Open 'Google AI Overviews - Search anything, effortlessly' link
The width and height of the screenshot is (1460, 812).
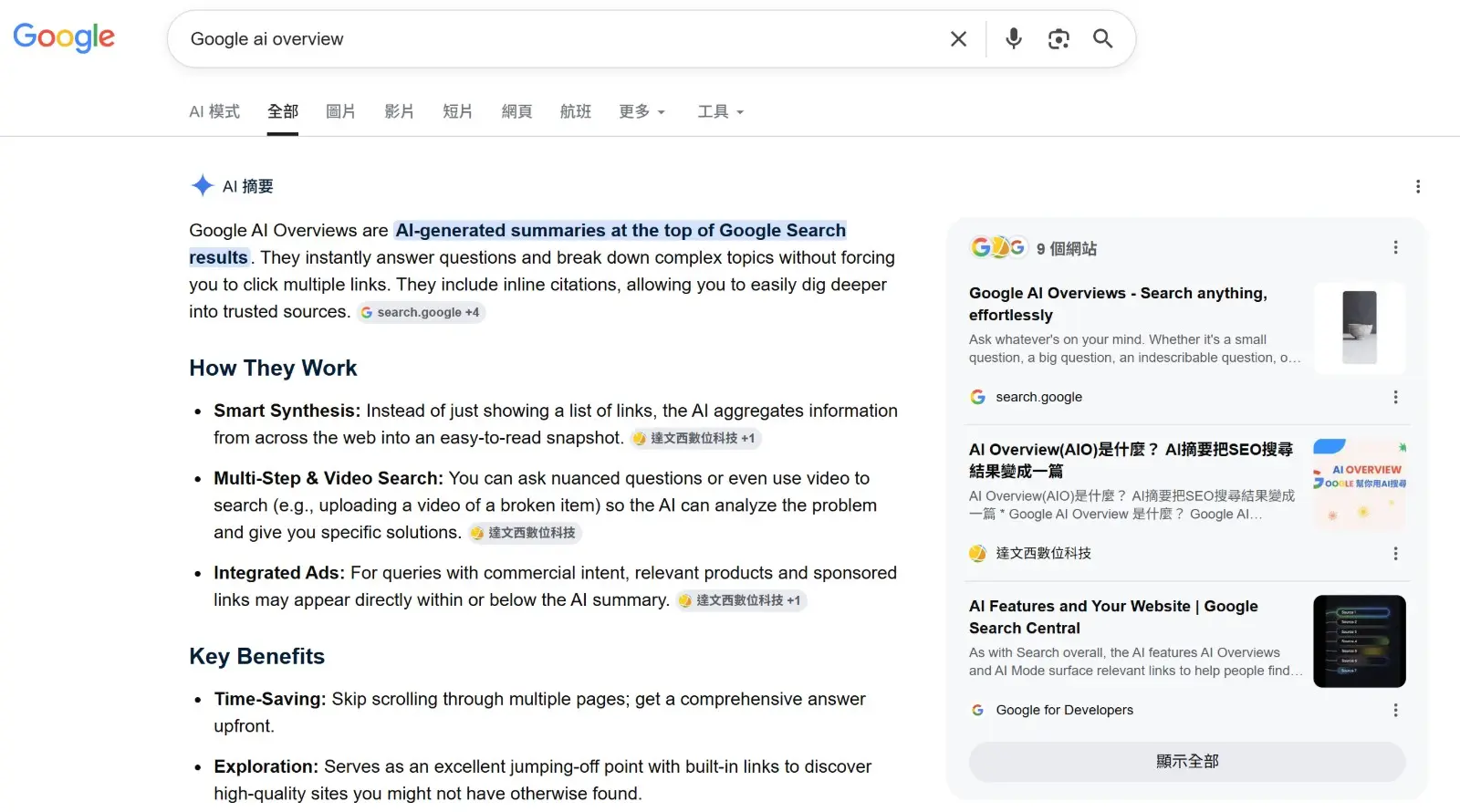pos(1118,304)
